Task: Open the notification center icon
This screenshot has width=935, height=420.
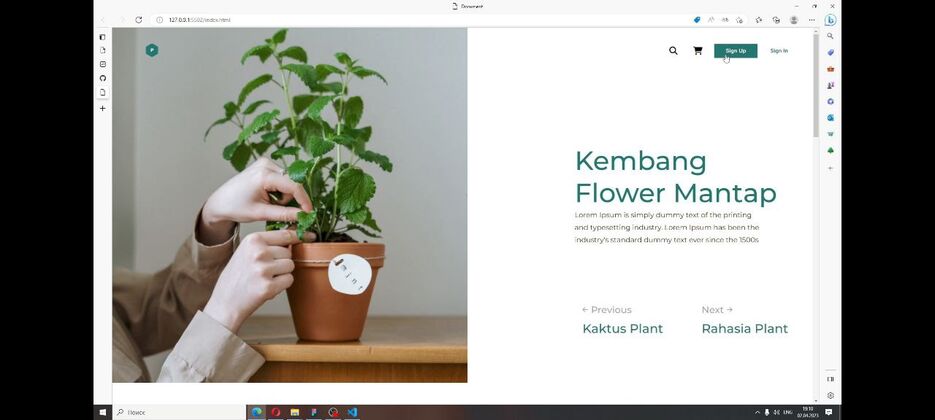Action: click(x=828, y=412)
